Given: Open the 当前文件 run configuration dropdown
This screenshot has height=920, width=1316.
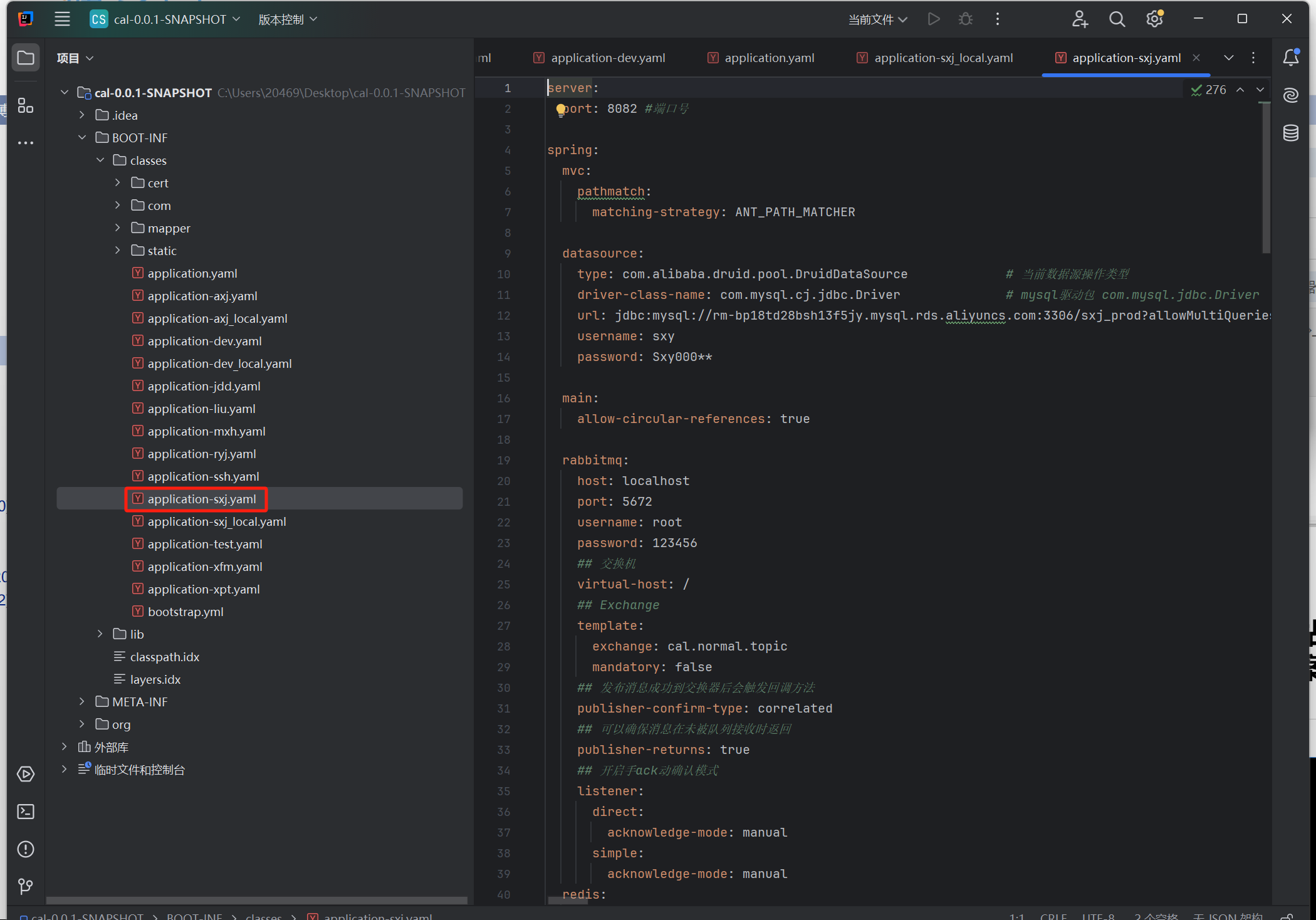Looking at the screenshot, I should pos(877,19).
